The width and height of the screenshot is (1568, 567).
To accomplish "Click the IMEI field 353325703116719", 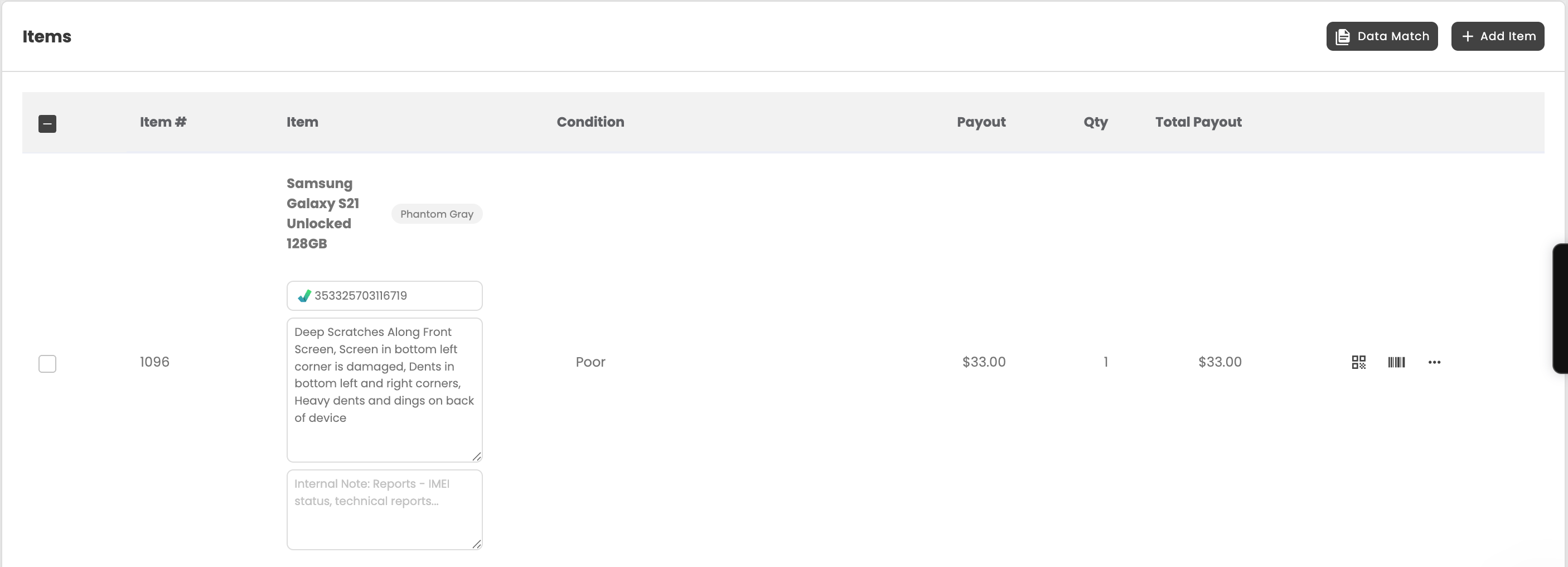I will tap(385, 296).
